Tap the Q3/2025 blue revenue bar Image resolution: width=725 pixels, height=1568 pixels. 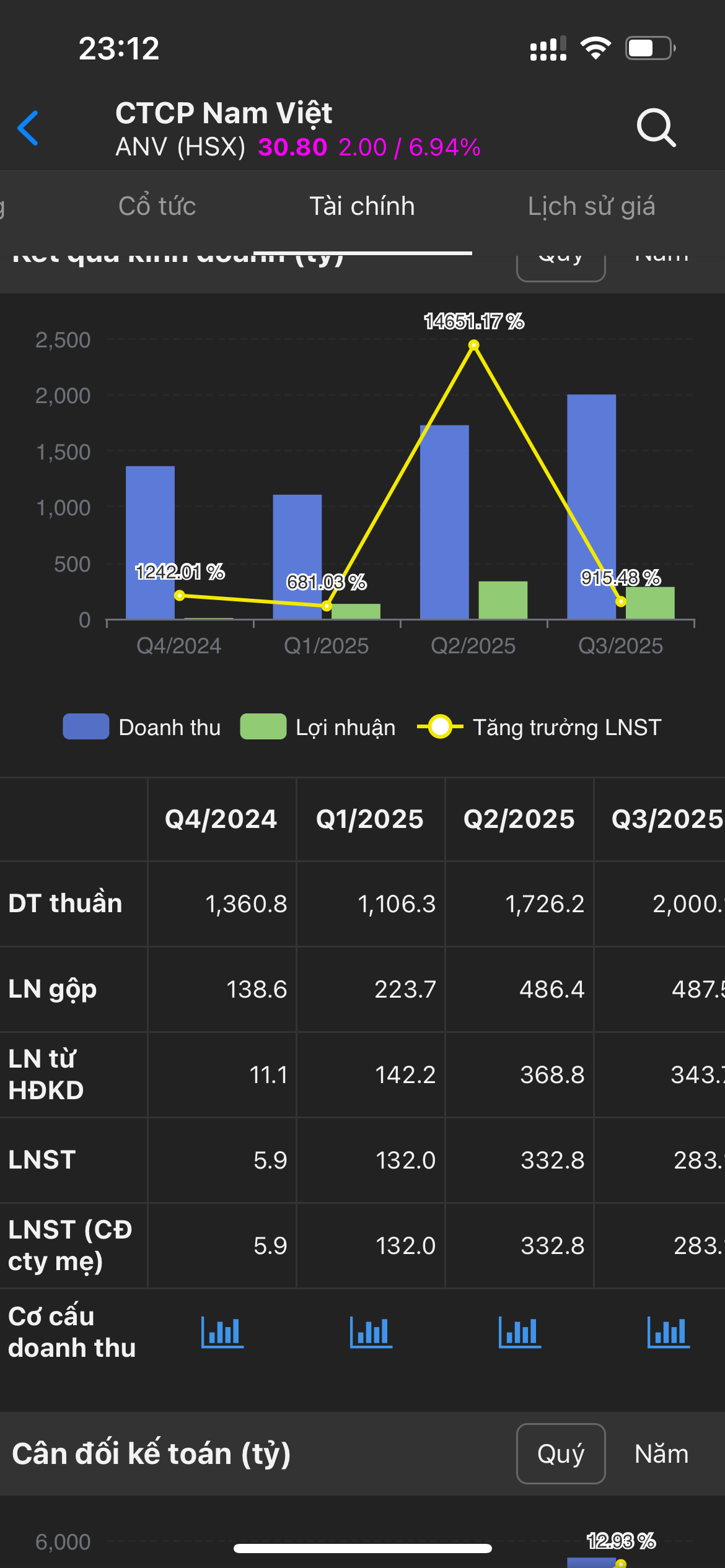pos(591,495)
